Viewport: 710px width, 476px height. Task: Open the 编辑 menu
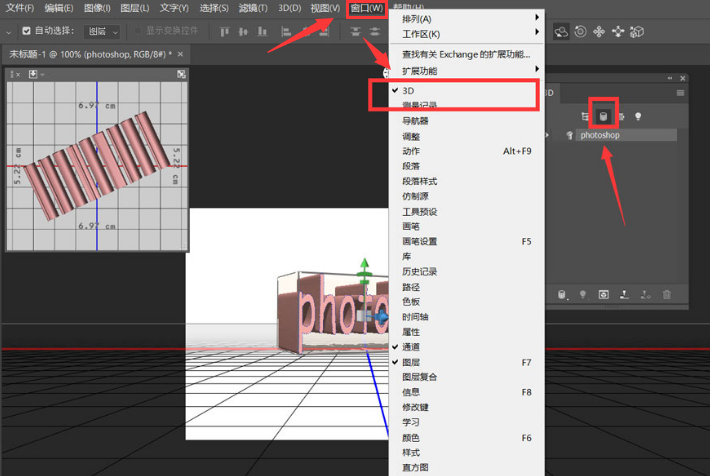[58, 8]
